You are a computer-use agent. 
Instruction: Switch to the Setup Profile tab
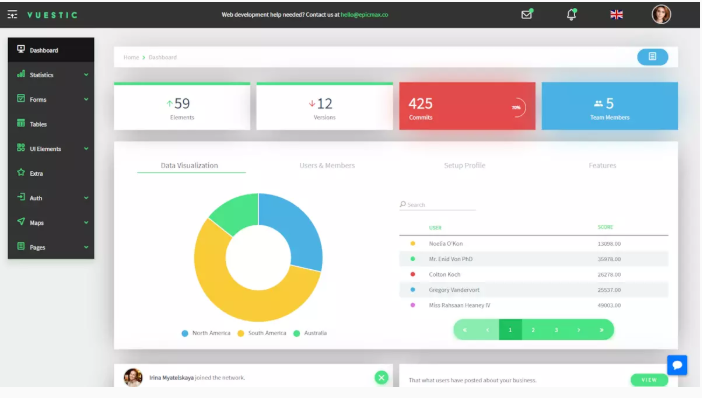464,165
